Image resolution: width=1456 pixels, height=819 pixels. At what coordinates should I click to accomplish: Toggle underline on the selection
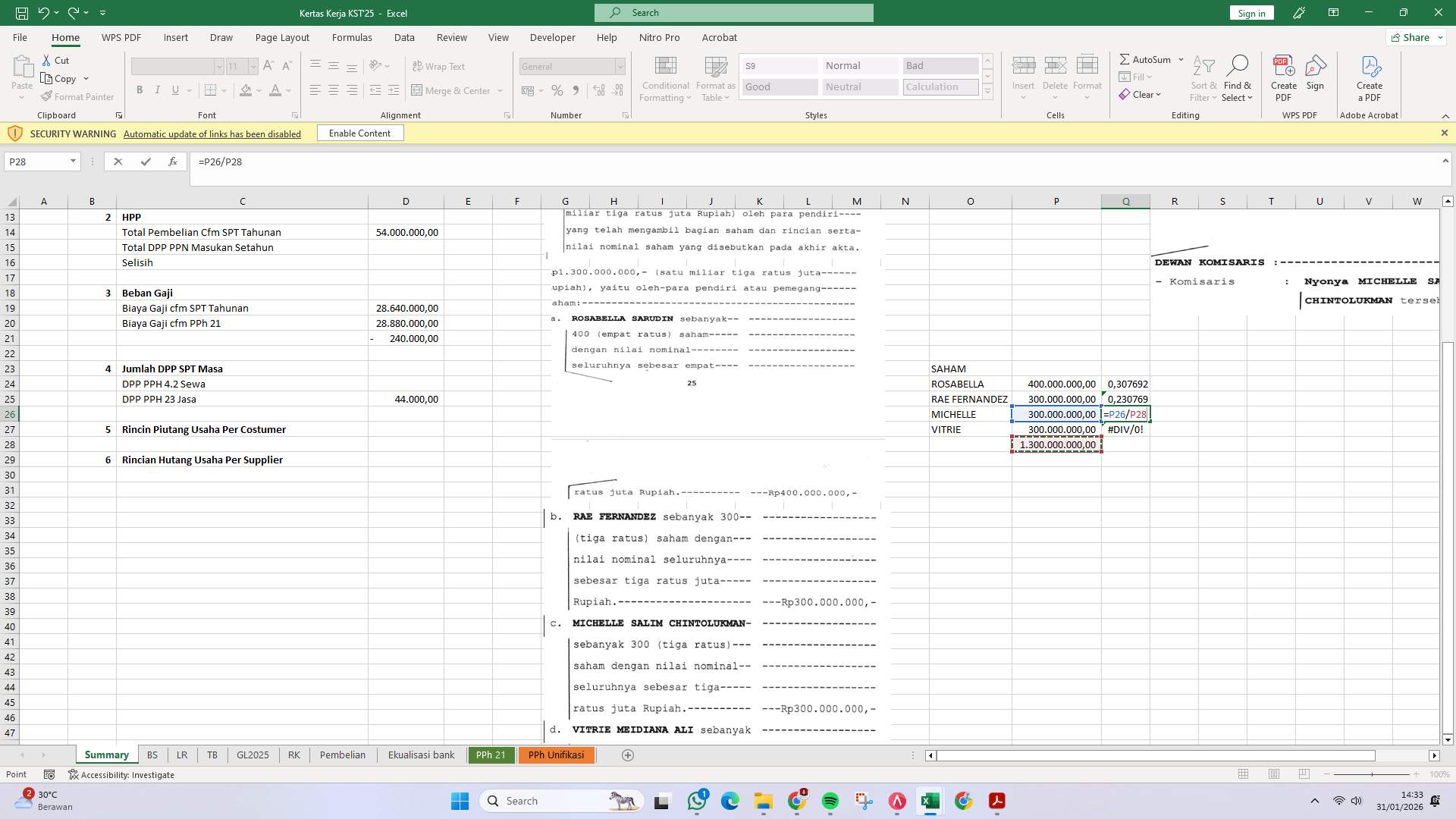click(174, 89)
